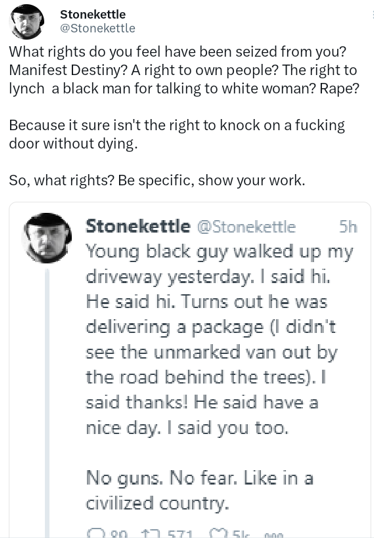Open the 5h timestamp of quoted tweet
Image resolution: width=374 pixels, height=538 pixels.
click(348, 227)
